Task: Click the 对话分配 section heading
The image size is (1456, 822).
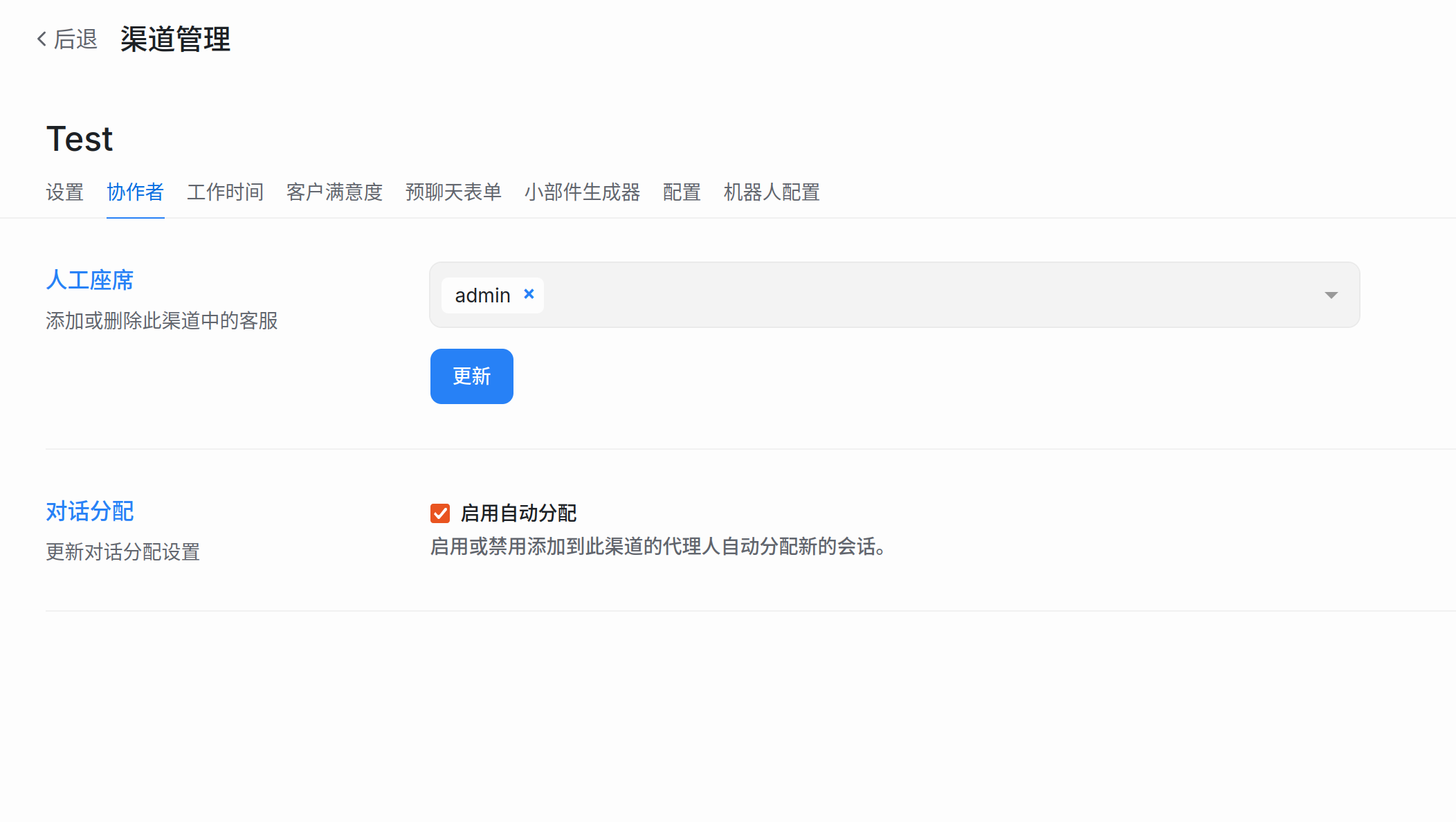Action: [90, 511]
